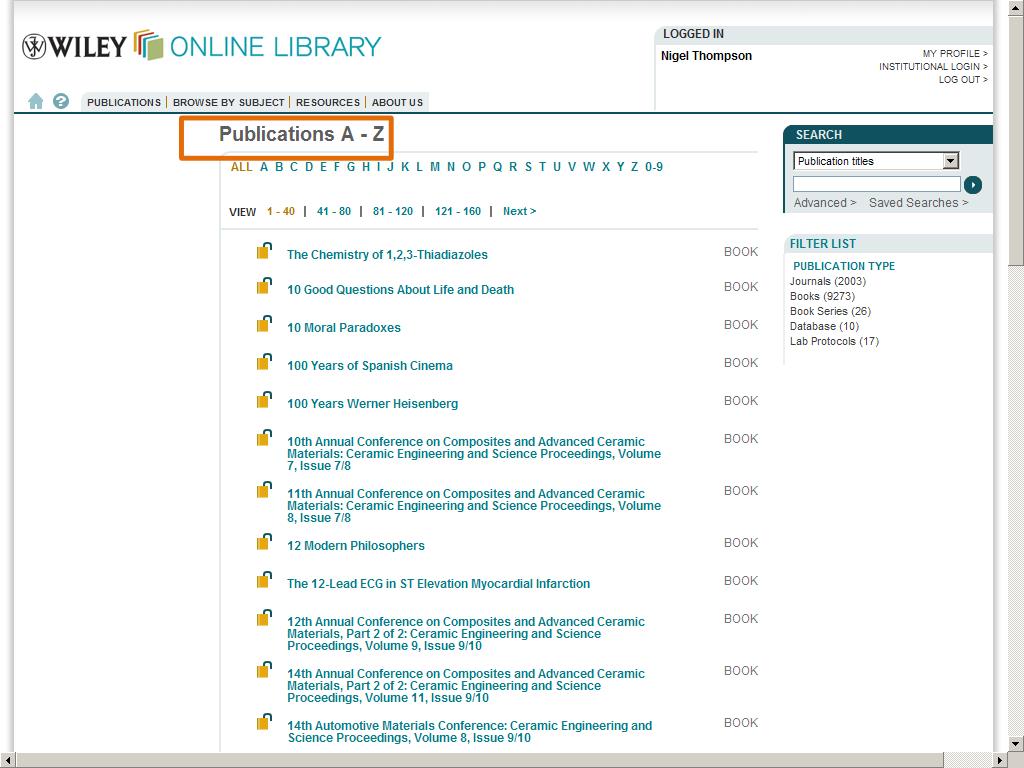
Task: Open Saved Searches
Action: (918, 203)
